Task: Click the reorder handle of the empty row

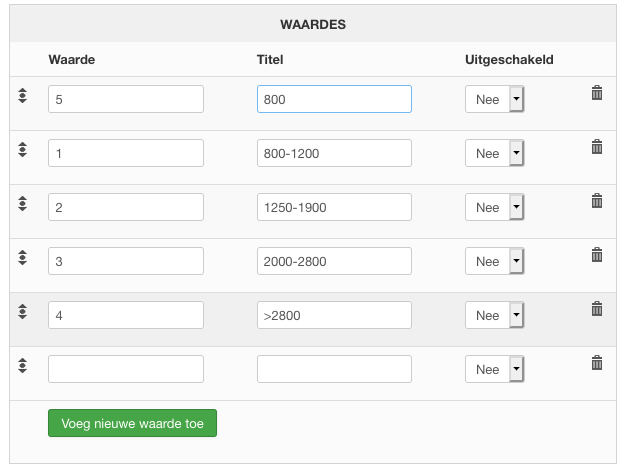Action: click(22, 366)
